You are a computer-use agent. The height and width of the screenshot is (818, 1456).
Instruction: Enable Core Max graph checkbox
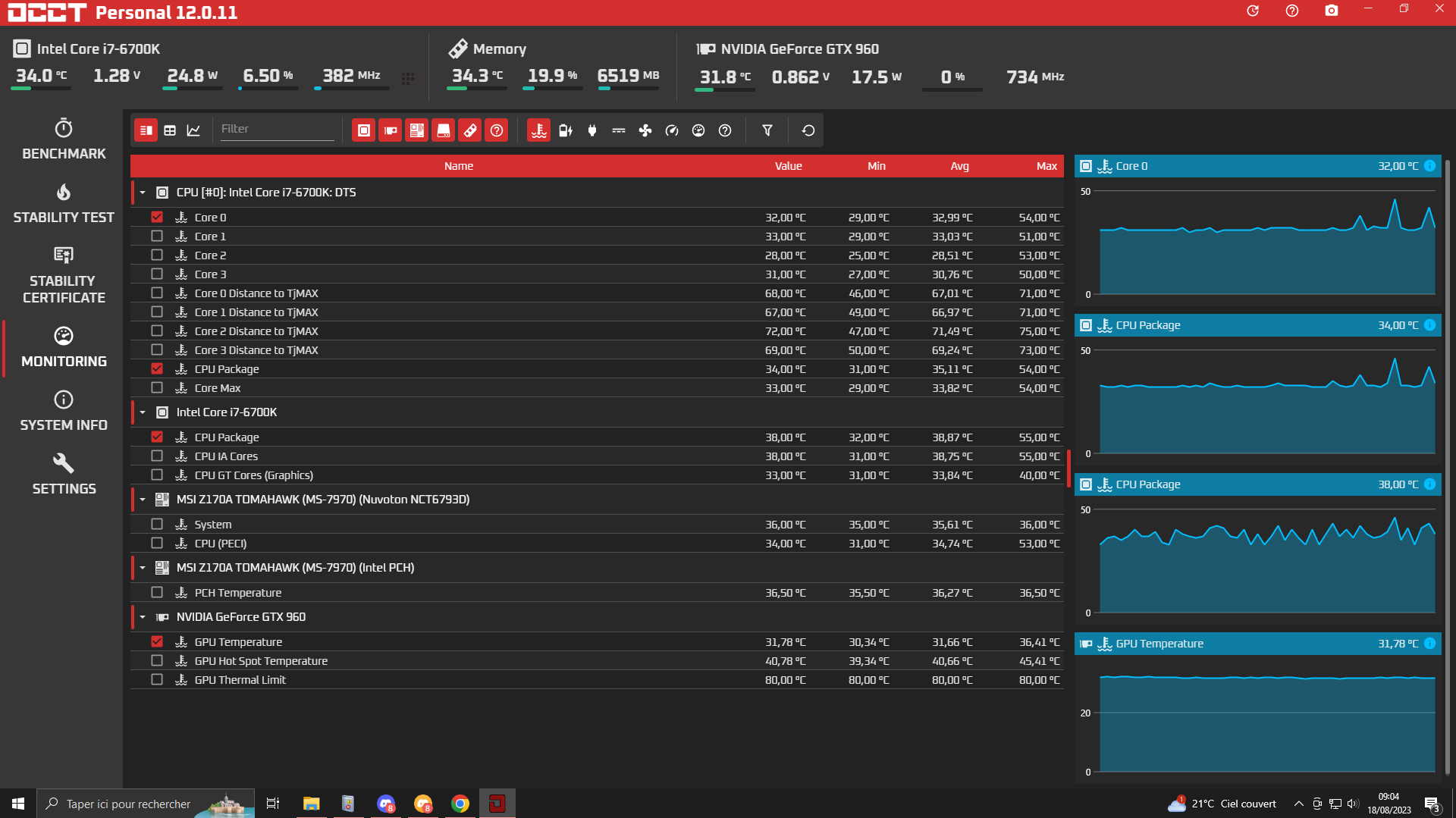coord(157,387)
